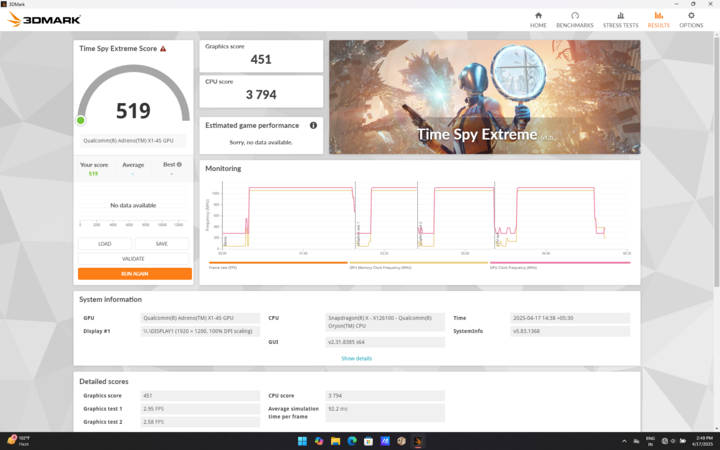The height and width of the screenshot is (450, 720).
Task: Toggle the yellow GPU Memory Clock legend line
Action: pos(418,263)
